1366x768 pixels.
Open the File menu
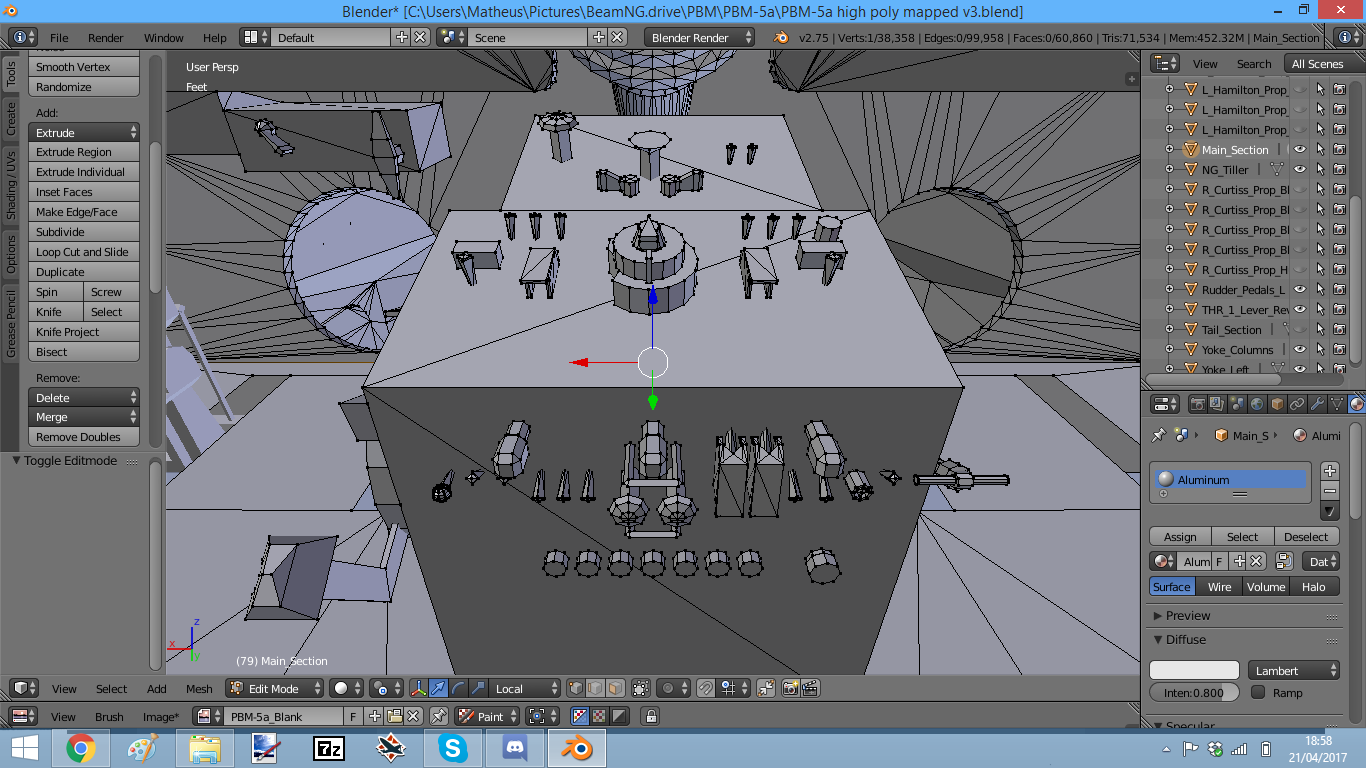tap(59, 38)
